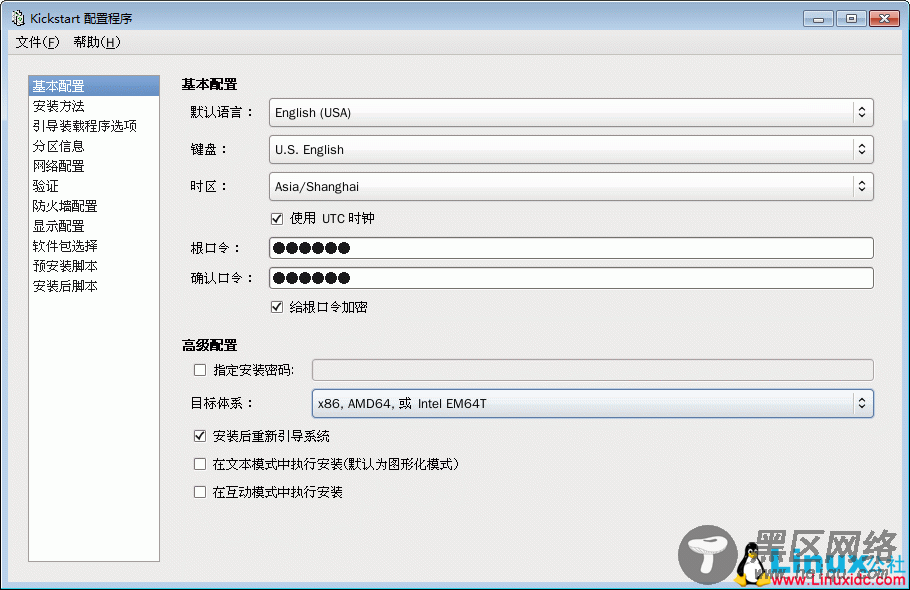Select 安装后脚本 in the sidebar
Screen dimensions: 910x590
pos(94,286)
